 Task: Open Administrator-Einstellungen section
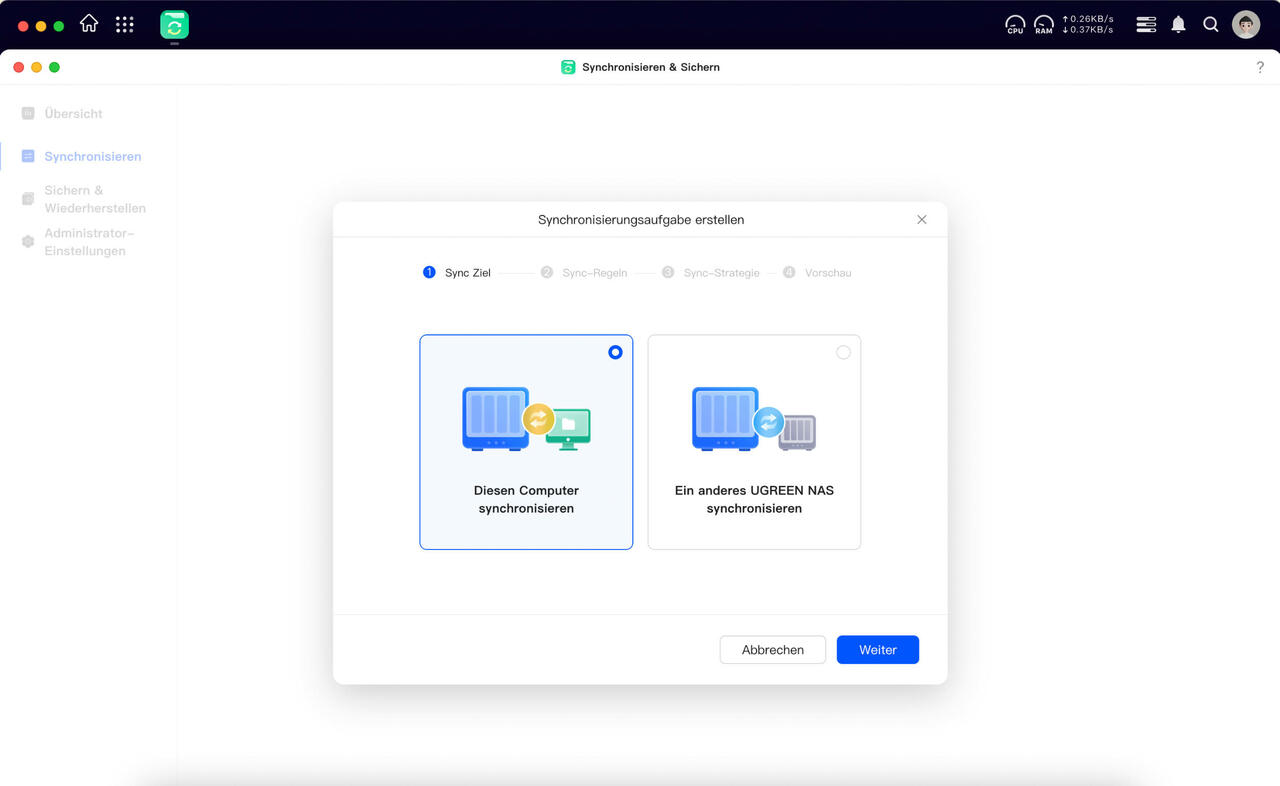coord(89,242)
